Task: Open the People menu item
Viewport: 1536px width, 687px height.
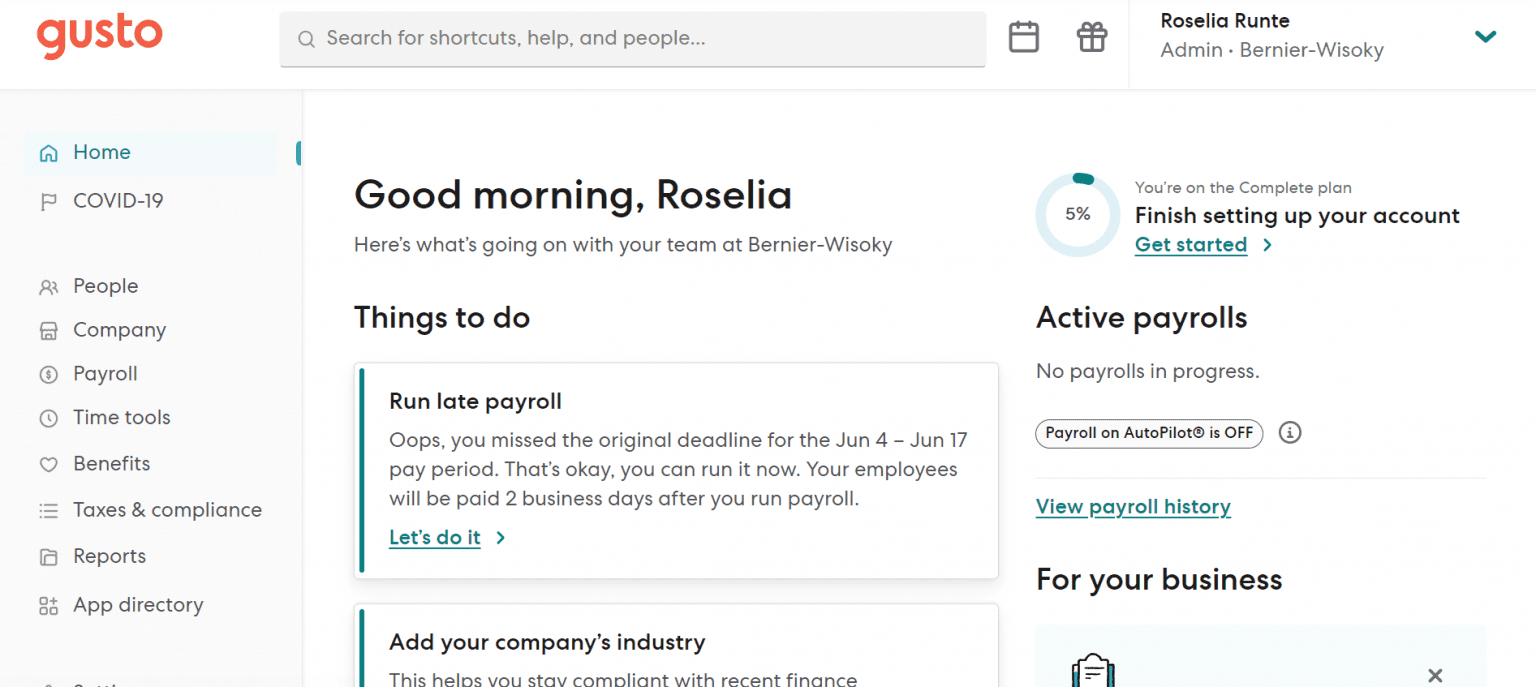Action: coord(105,286)
